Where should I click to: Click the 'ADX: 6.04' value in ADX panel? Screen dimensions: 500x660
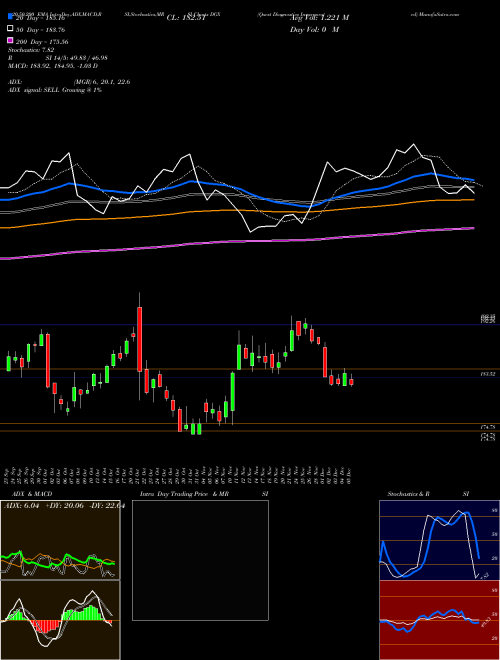click(21, 506)
